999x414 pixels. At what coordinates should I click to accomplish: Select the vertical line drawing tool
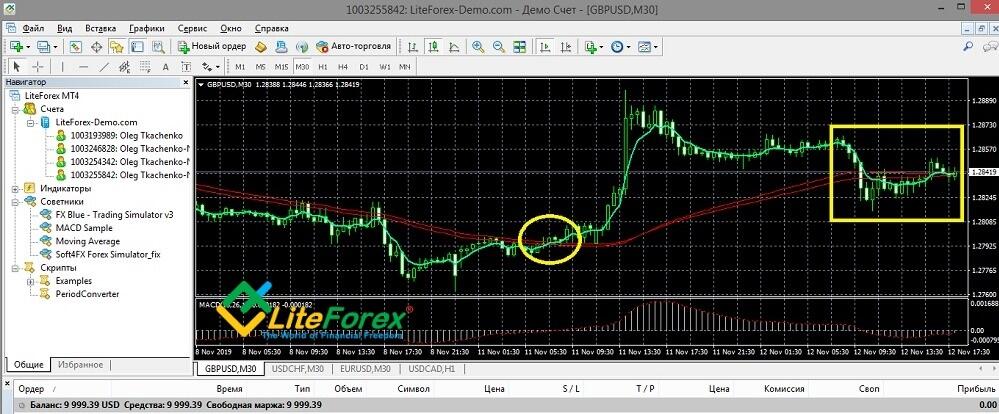tap(62, 66)
